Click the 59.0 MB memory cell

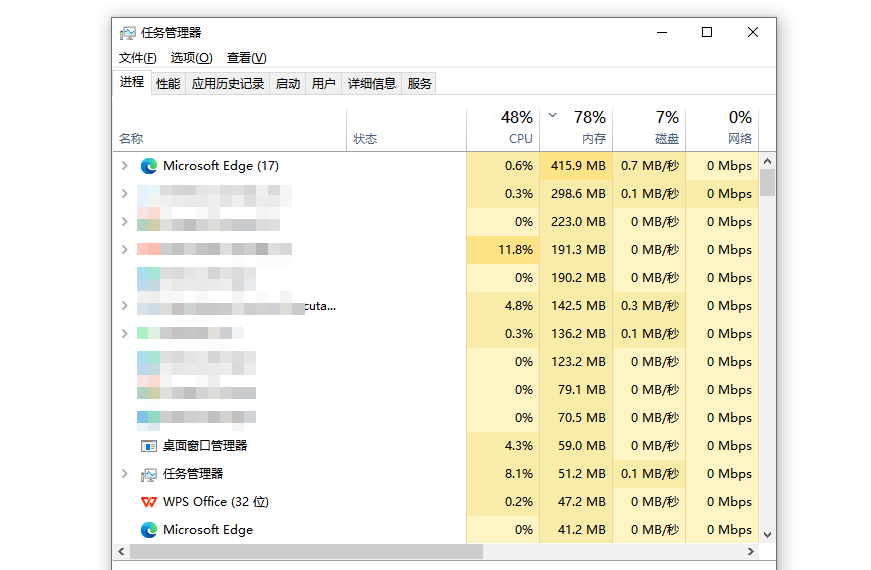click(576, 446)
